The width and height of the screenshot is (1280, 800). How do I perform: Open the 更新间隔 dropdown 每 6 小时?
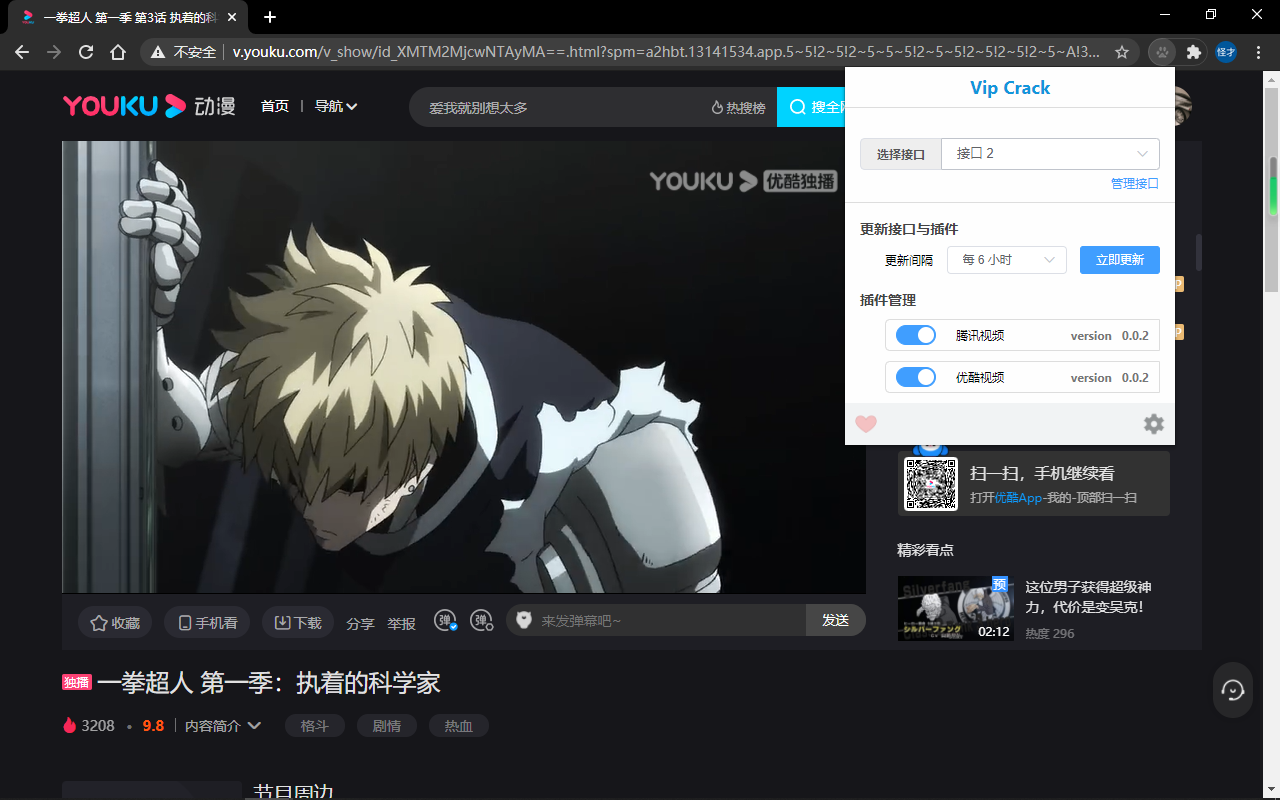pyautogui.click(x=1007, y=260)
